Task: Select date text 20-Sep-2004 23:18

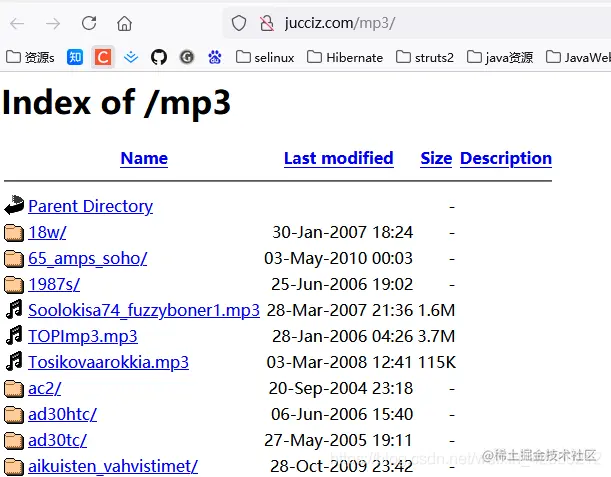Action: click(341, 389)
